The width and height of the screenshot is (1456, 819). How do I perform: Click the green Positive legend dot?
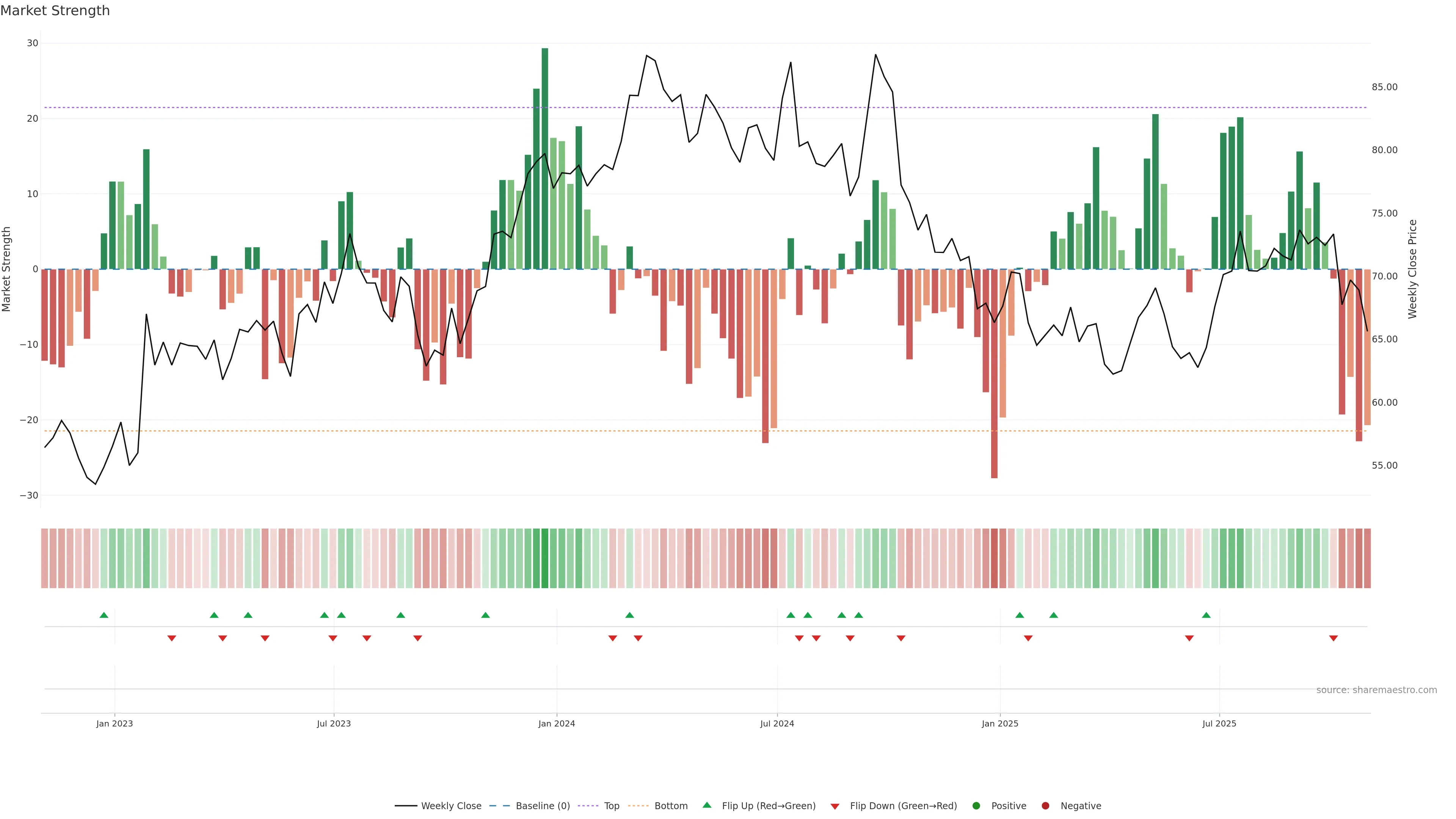pyautogui.click(x=976, y=805)
